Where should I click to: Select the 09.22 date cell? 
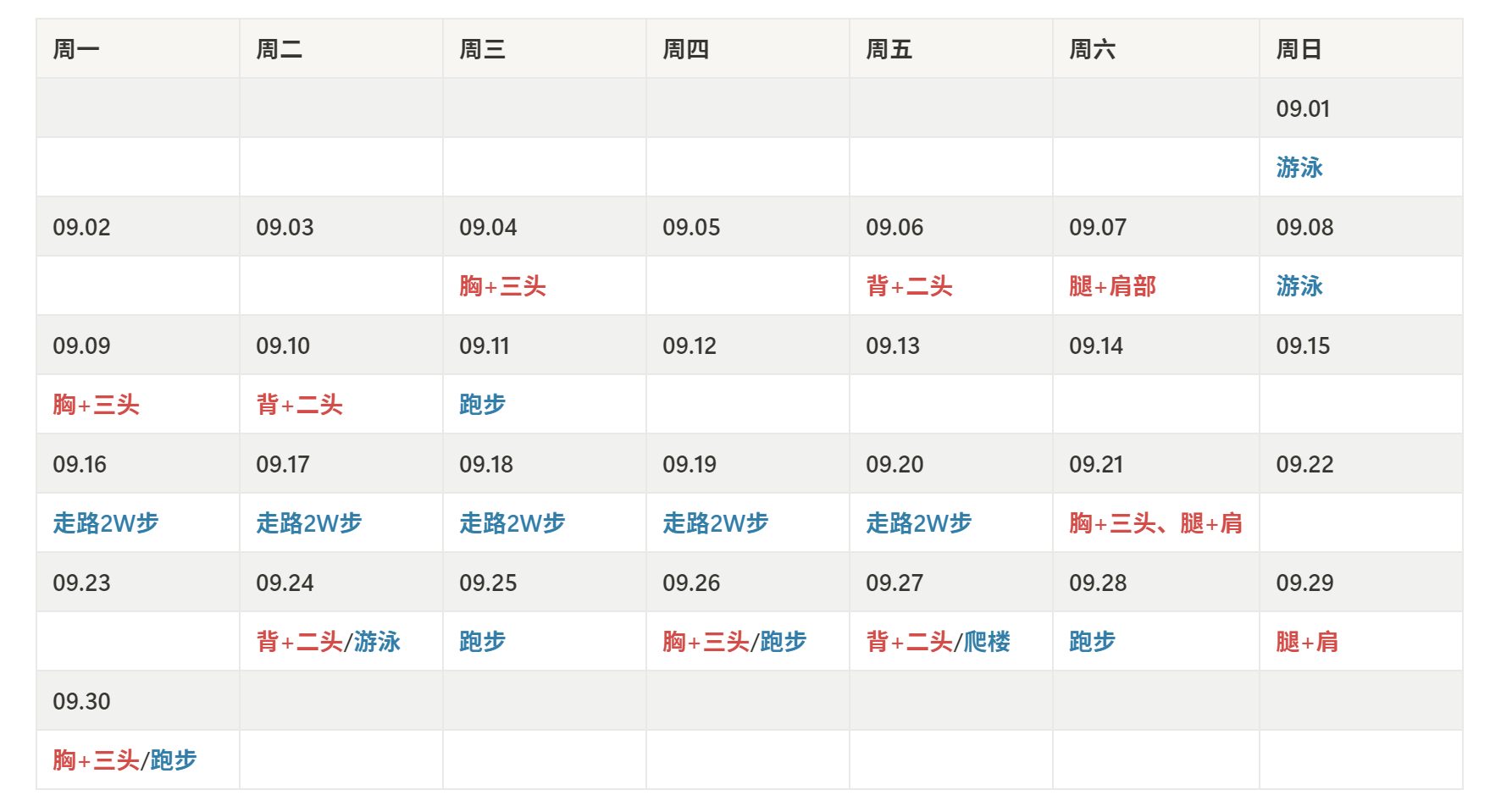pyautogui.click(x=1361, y=464)
